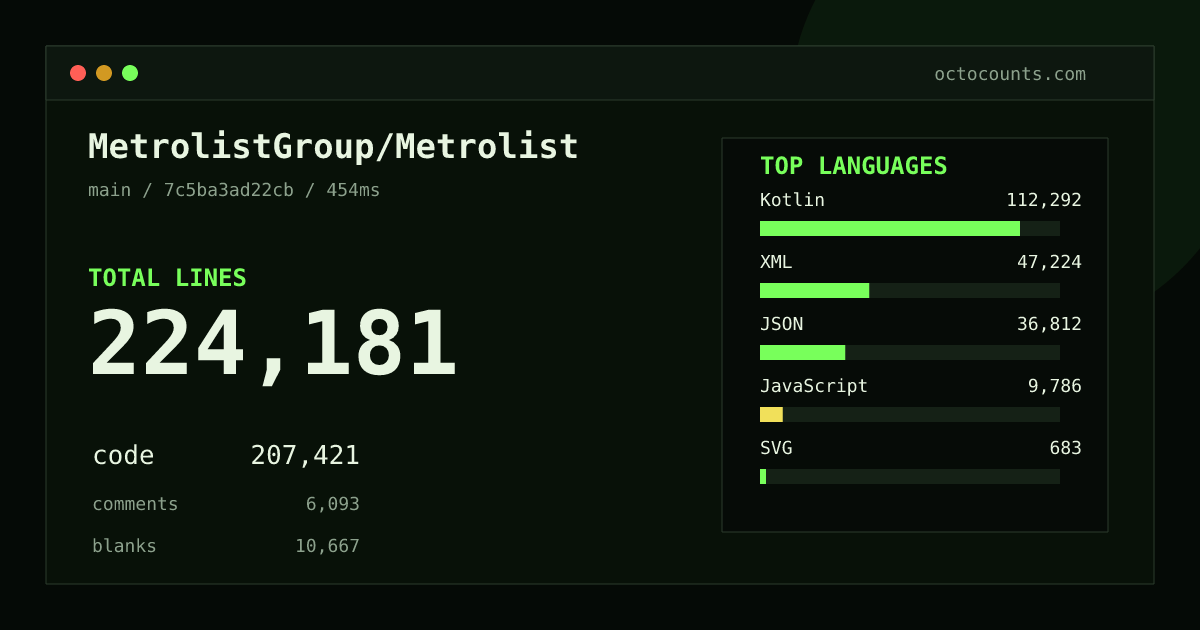The image size is (1200, 630).
Task: Select the 6,093 comments value
Action: pyautogui.click(x=332, y=504)
